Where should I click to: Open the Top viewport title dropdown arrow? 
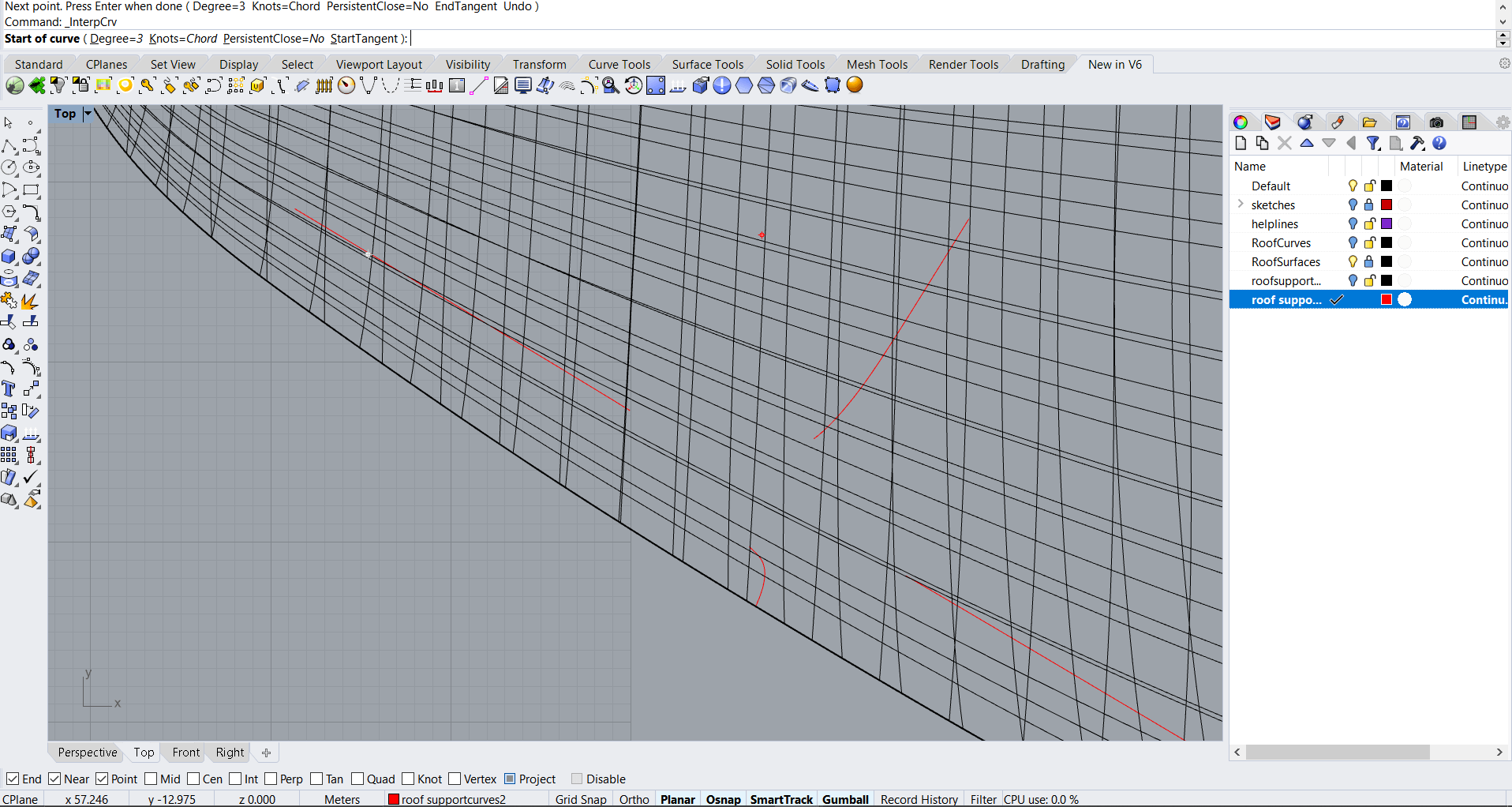(x=88, y=114)
